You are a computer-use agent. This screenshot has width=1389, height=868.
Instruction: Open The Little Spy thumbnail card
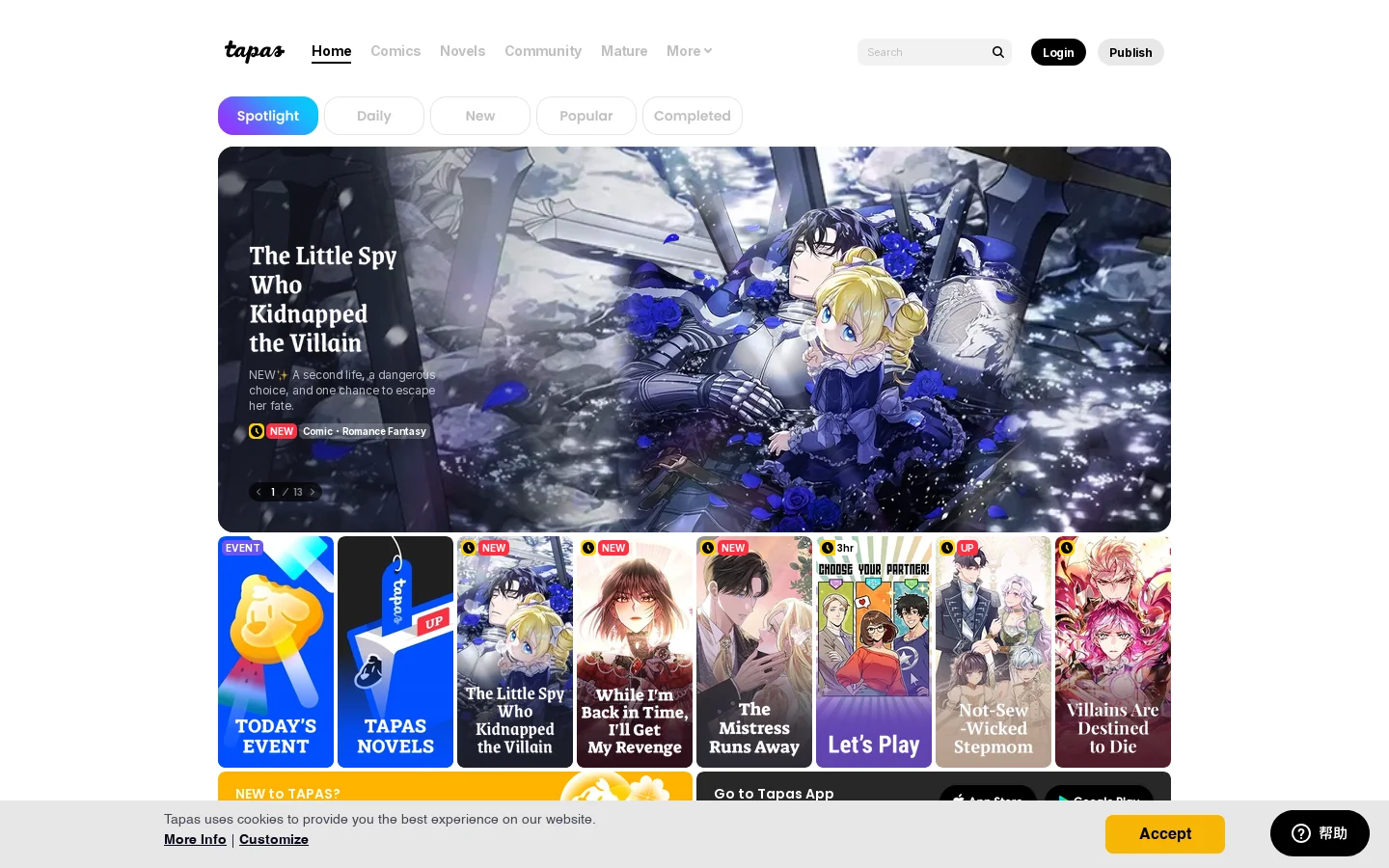pyautogui.click(x=515, y=652)
